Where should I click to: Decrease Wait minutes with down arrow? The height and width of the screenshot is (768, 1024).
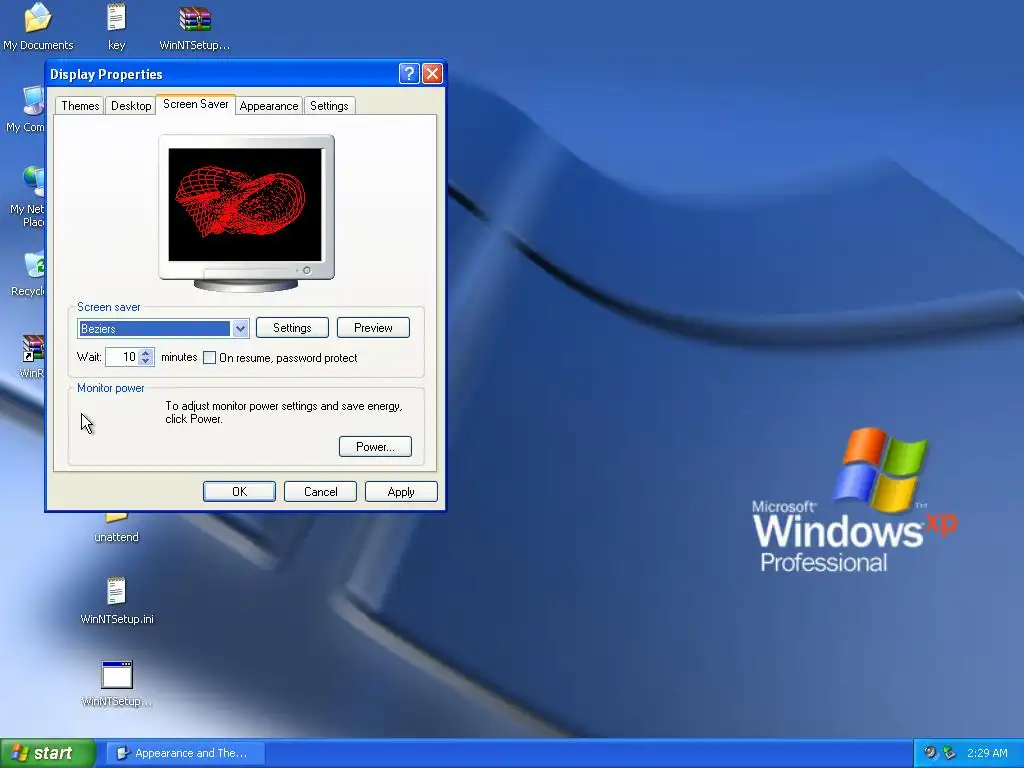(146, 362)
